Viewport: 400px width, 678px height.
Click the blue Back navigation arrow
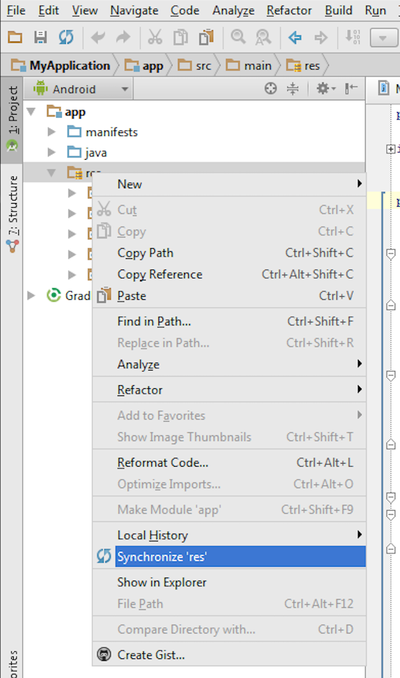(295, 38)
